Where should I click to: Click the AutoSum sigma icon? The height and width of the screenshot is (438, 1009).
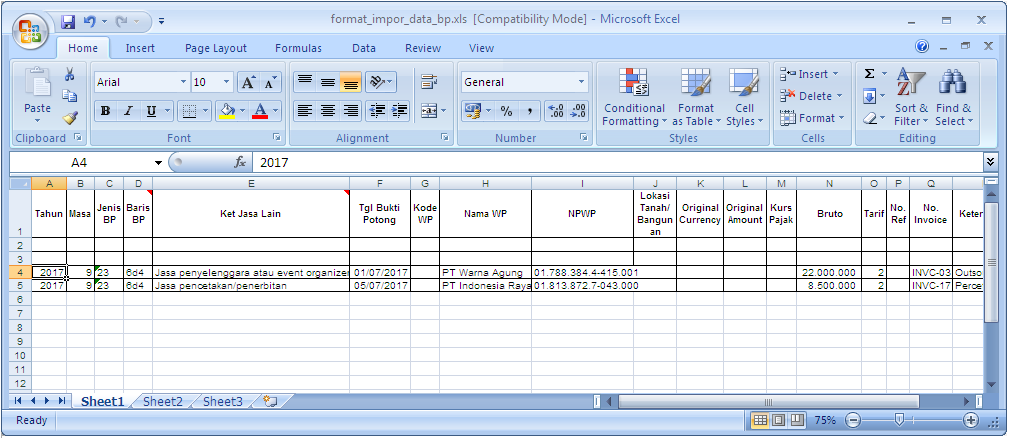(x=869, y=74)
